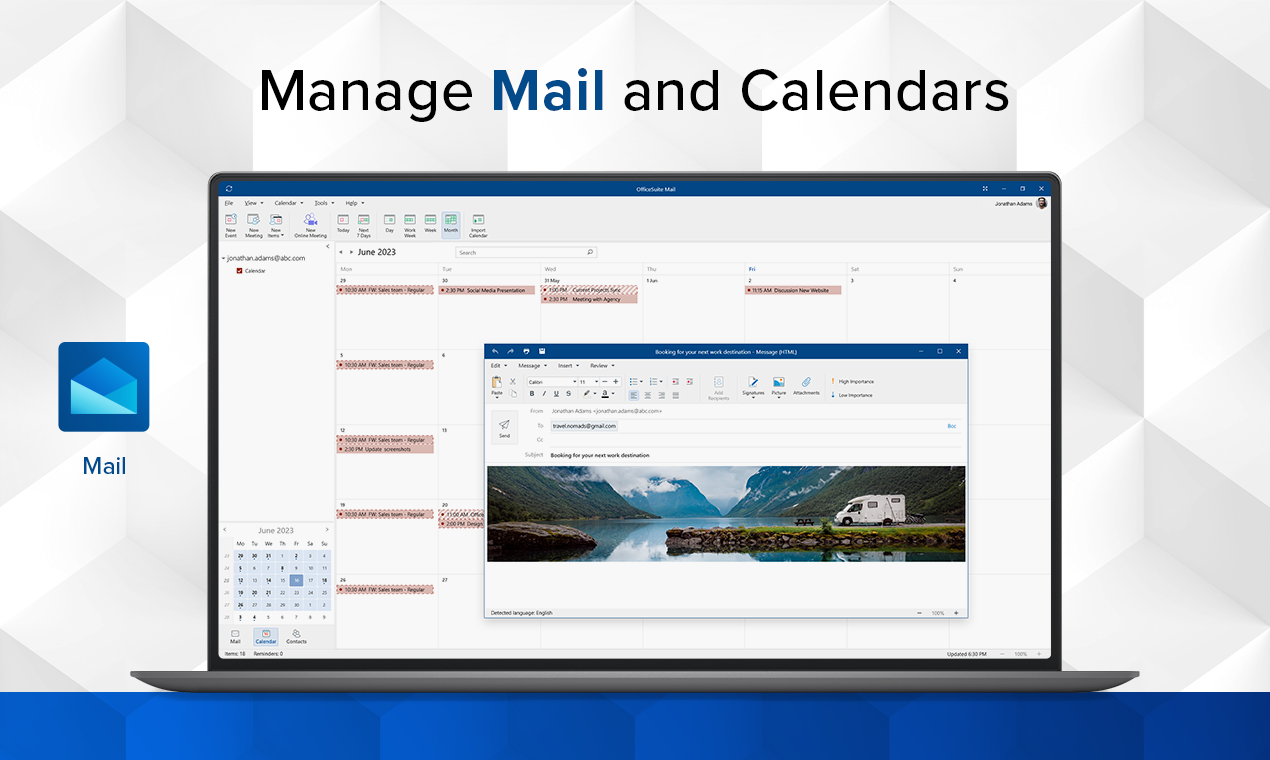Mark message as Low Importance
1270x760 pixels.
(852, 395)
